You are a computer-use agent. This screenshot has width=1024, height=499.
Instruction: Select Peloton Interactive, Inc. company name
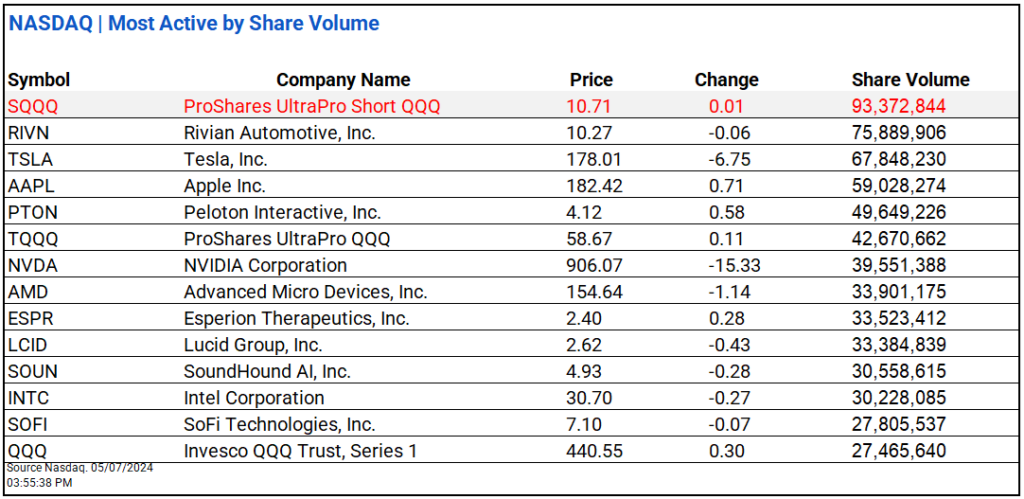tap(282, 212)
